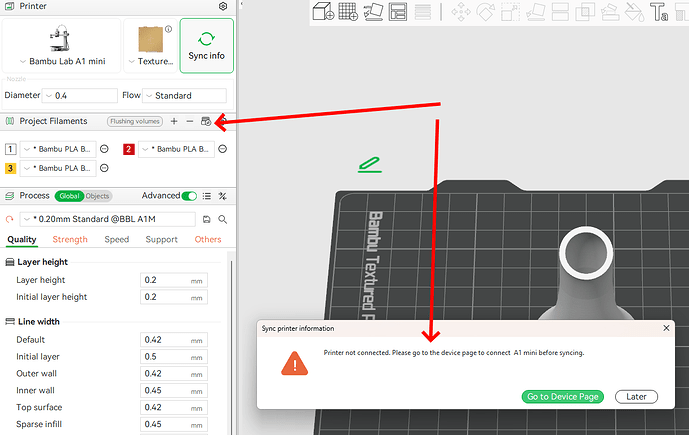Expand the nozzle Diameter 0.4 dropdown
689x435 pixels.
coord(80,95)
